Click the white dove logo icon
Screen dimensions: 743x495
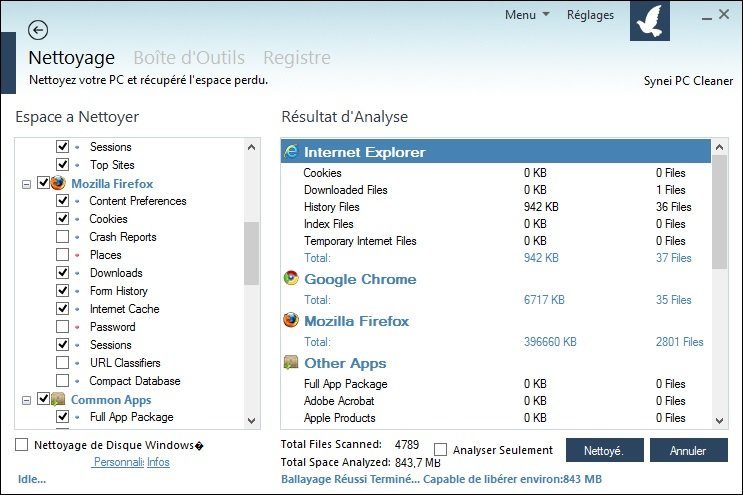click(650, 21)
